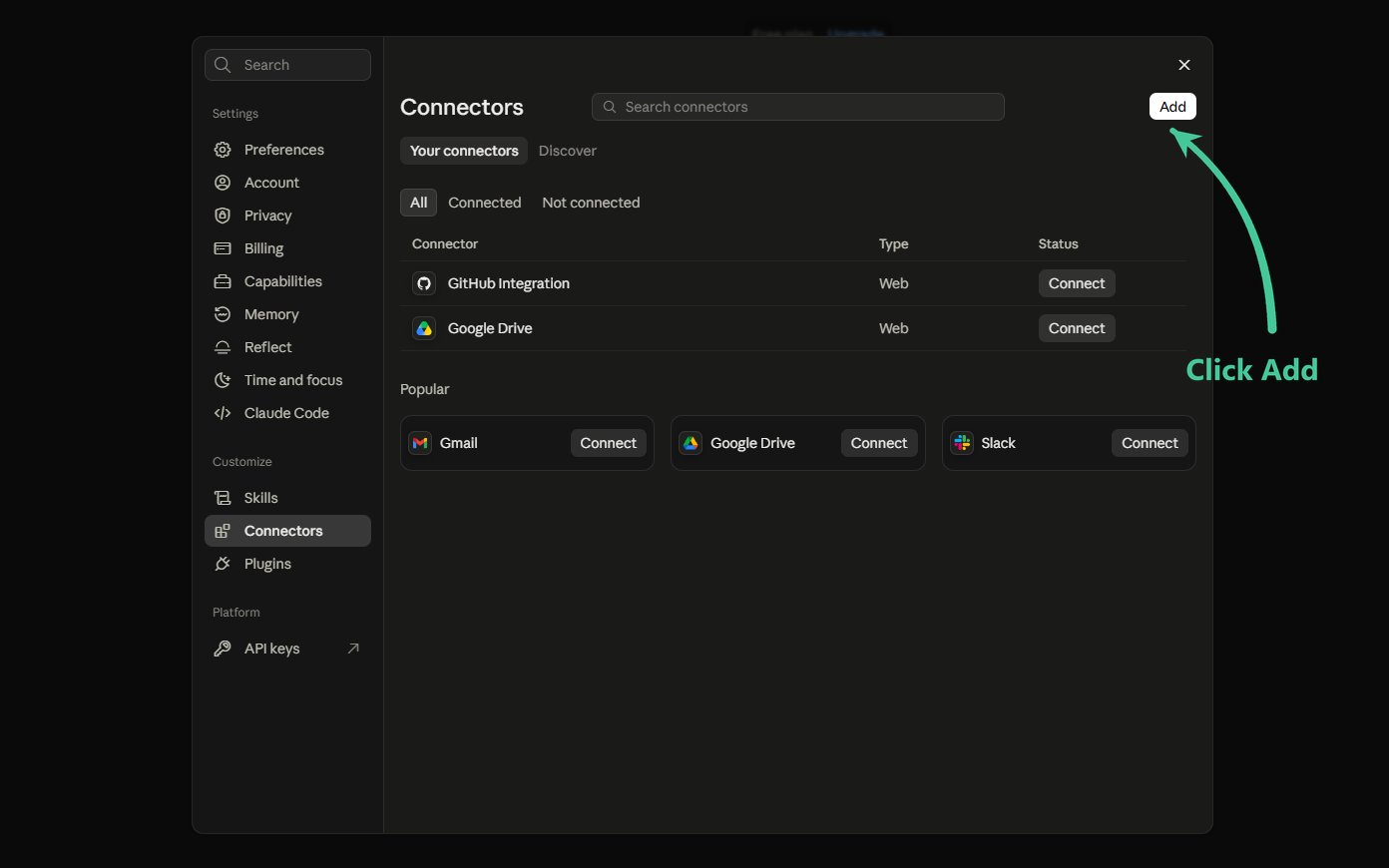Click the Memory icon in sidebar
1389x868 pixels.
point(223,314)
